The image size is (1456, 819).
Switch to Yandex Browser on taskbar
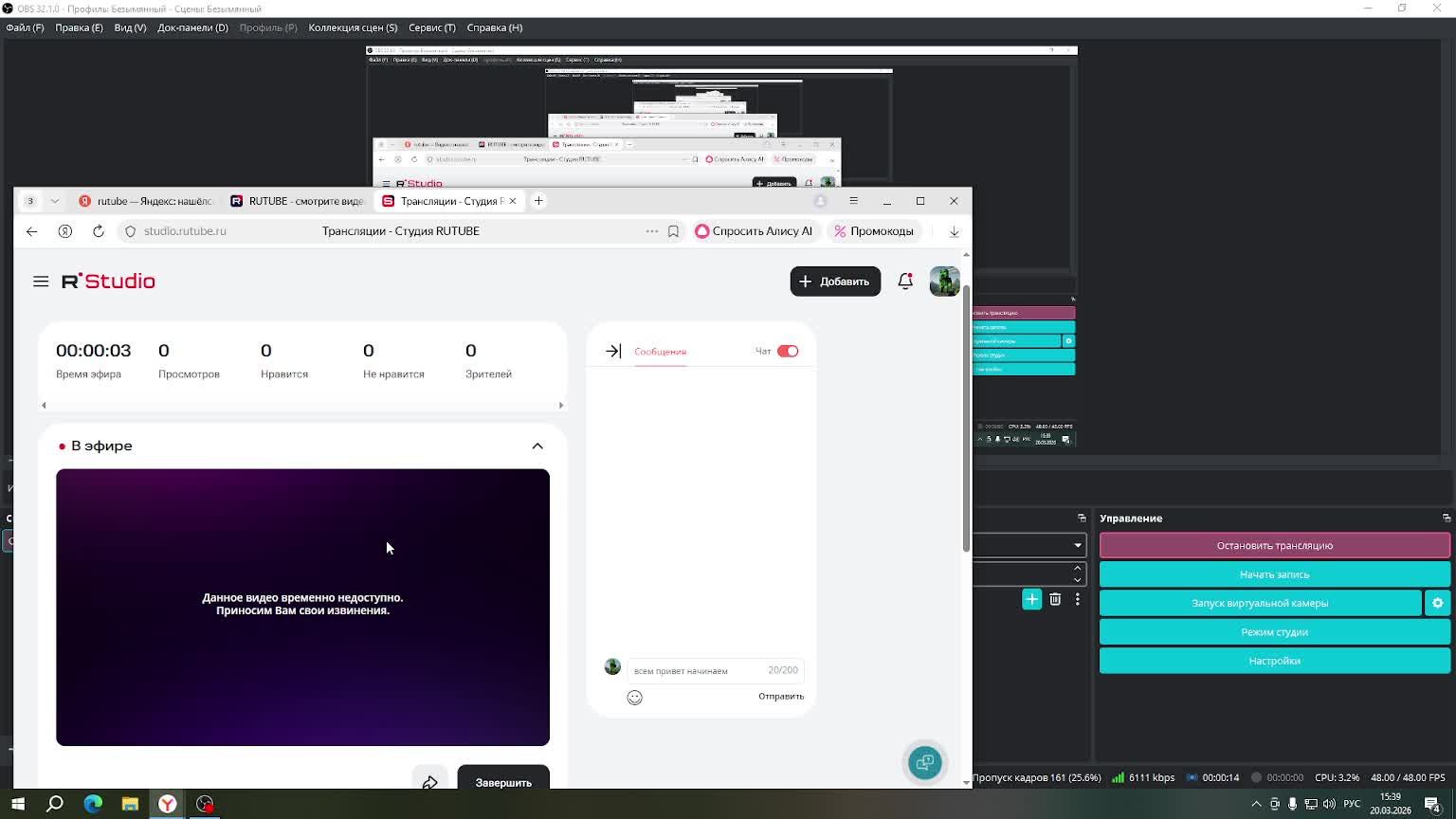pyautogui.click(x=168, y=804)
